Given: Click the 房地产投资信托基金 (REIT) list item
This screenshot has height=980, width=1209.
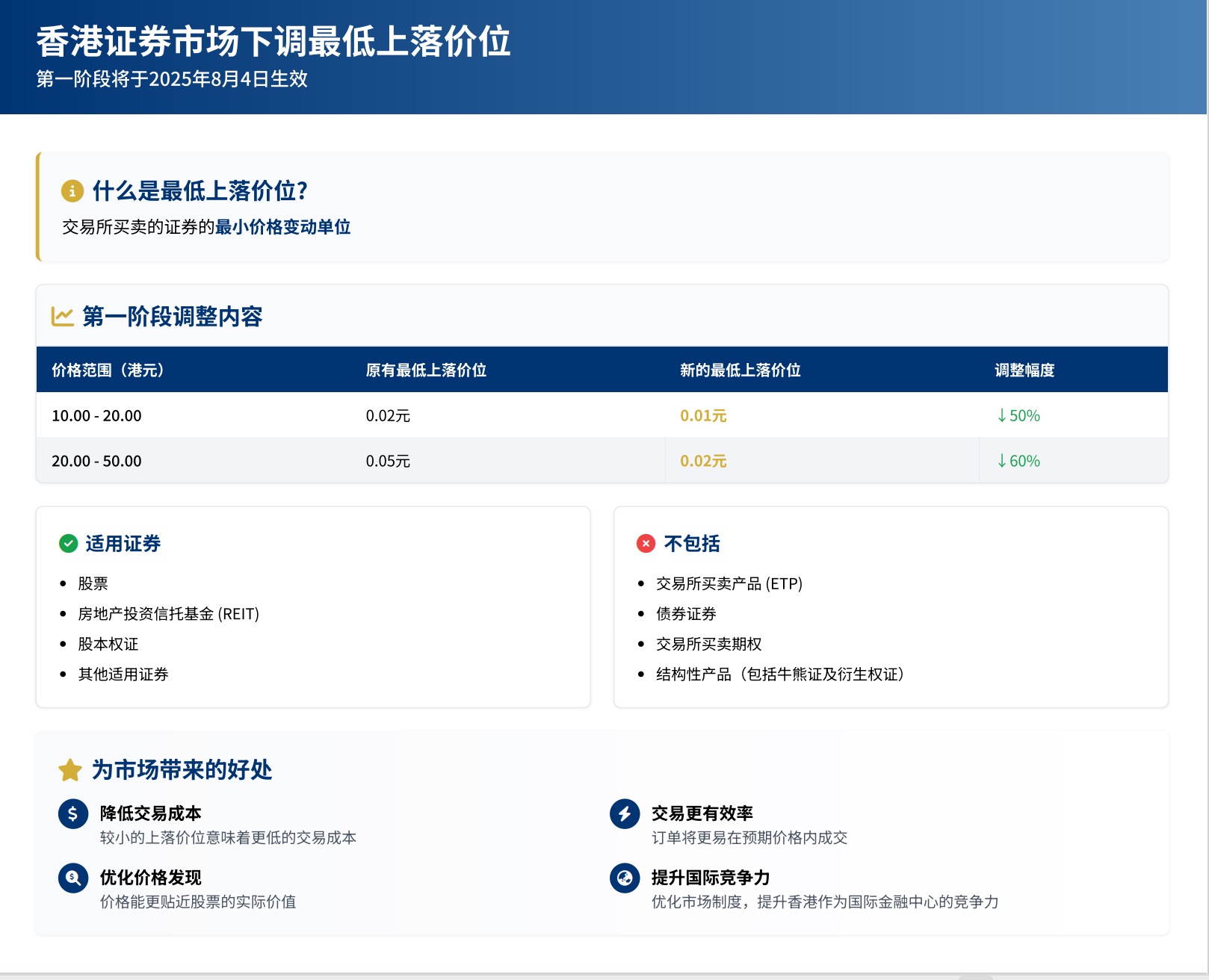Looking at the screenshot, I should 168,614.
